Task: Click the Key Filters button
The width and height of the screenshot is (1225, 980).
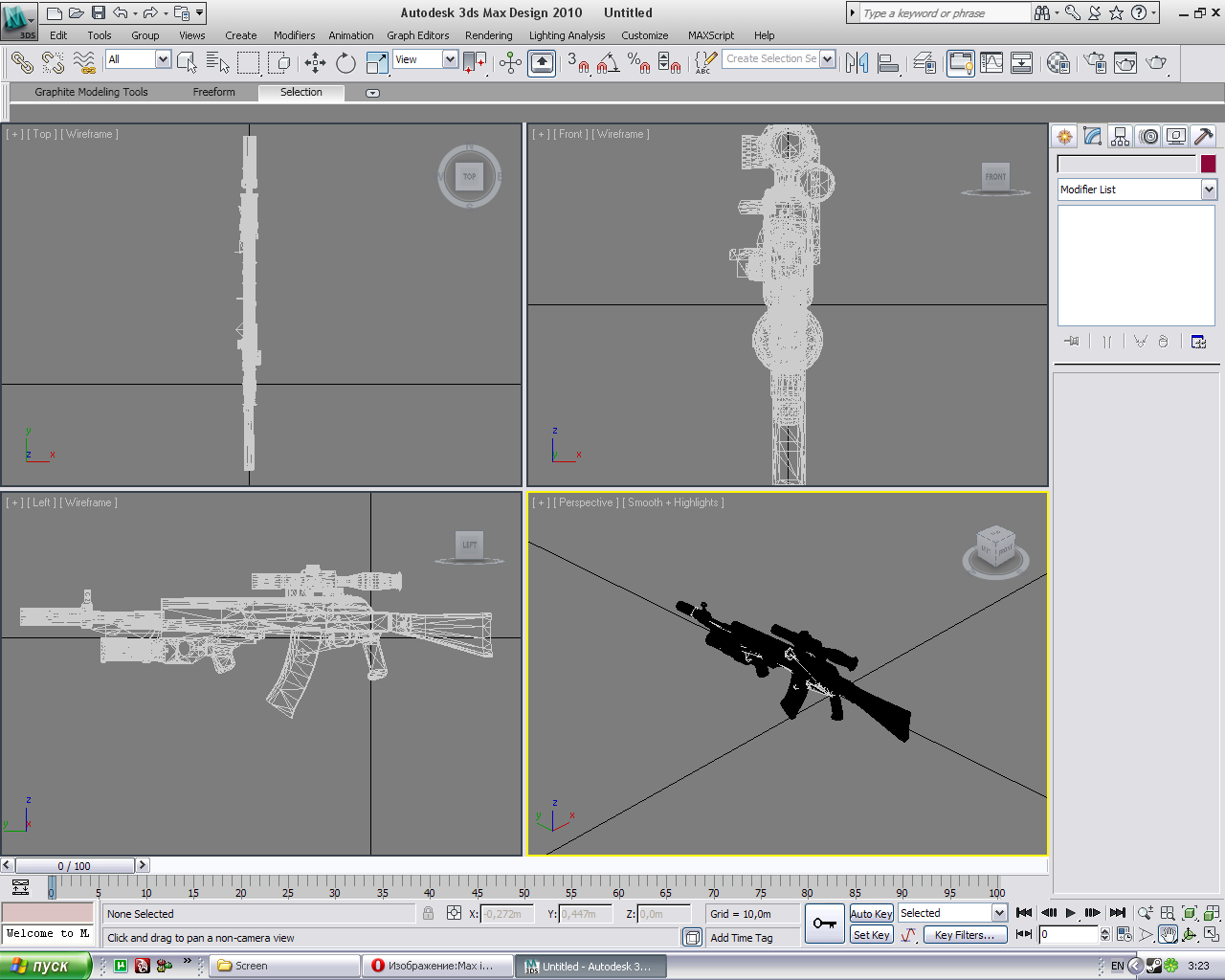Action: pos(964,935)
